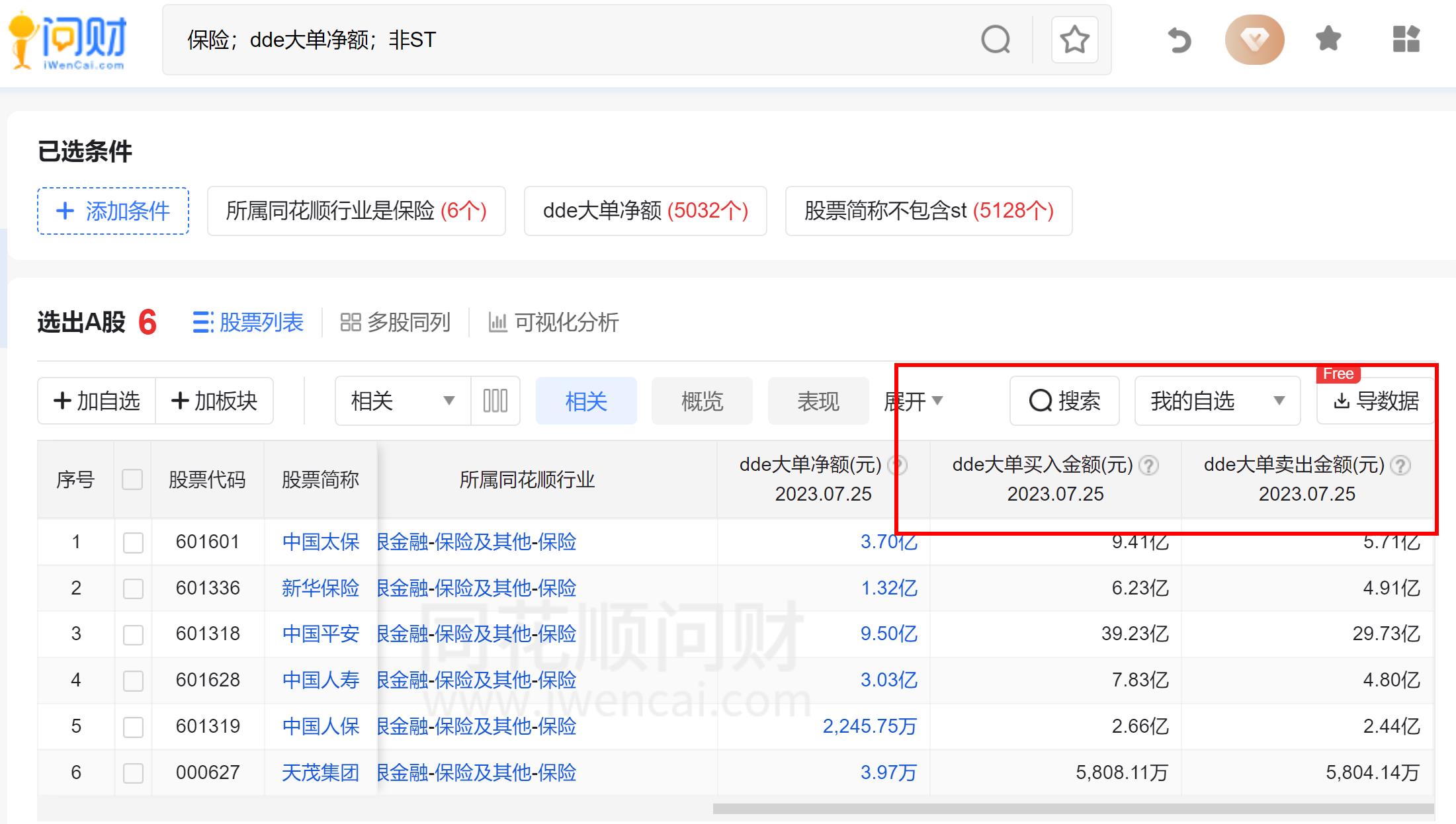
Task: Switch to the 概览 tab
Action: [701, 401]
